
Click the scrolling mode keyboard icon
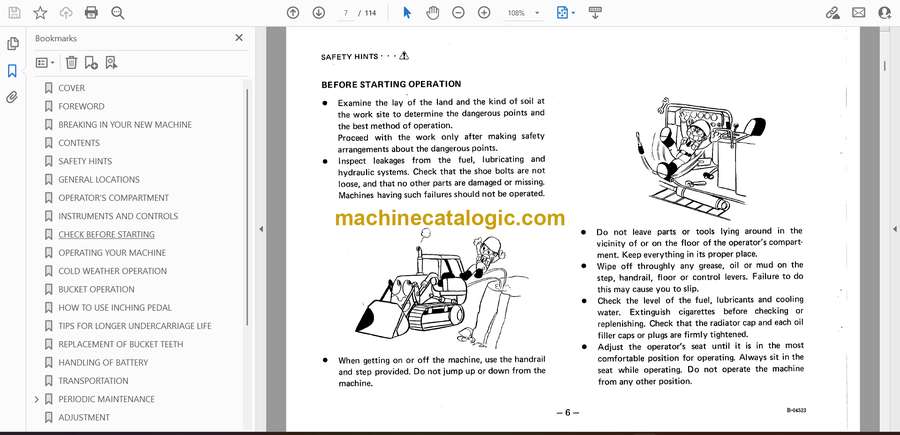(595, 13)
